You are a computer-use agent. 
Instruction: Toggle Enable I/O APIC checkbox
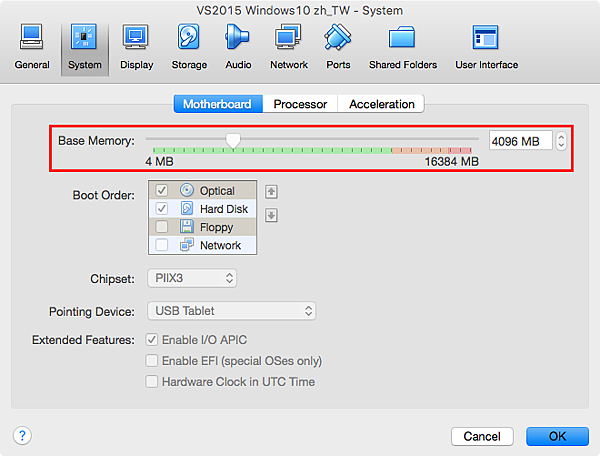(152, 339)
